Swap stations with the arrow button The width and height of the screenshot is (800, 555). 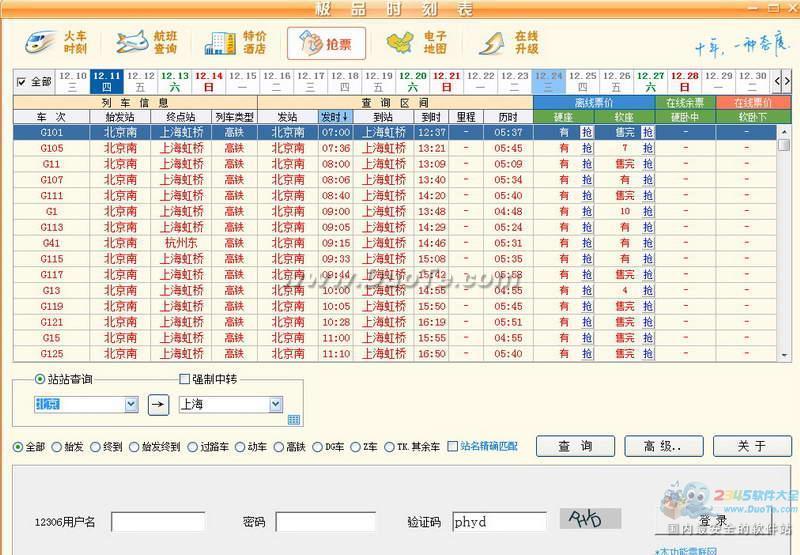159,405
